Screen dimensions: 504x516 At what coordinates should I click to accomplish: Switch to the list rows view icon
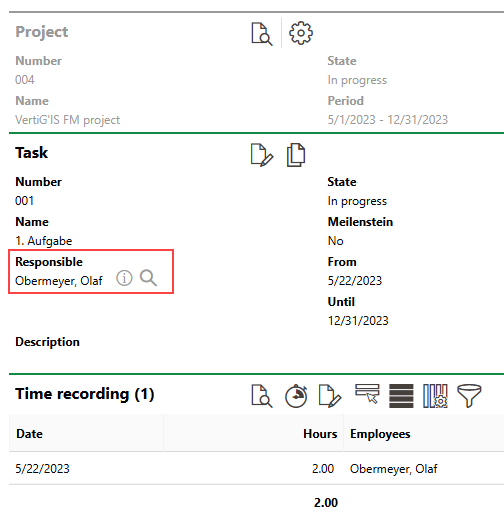(x=401, y=396)
